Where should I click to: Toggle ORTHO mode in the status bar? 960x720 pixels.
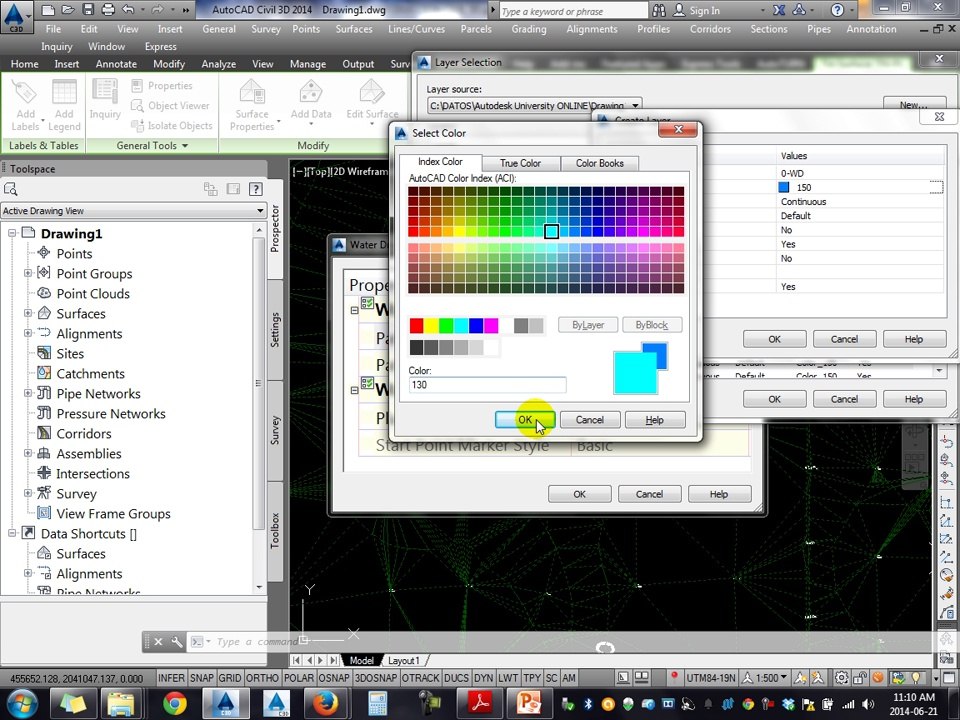click(x=262, y=678)
